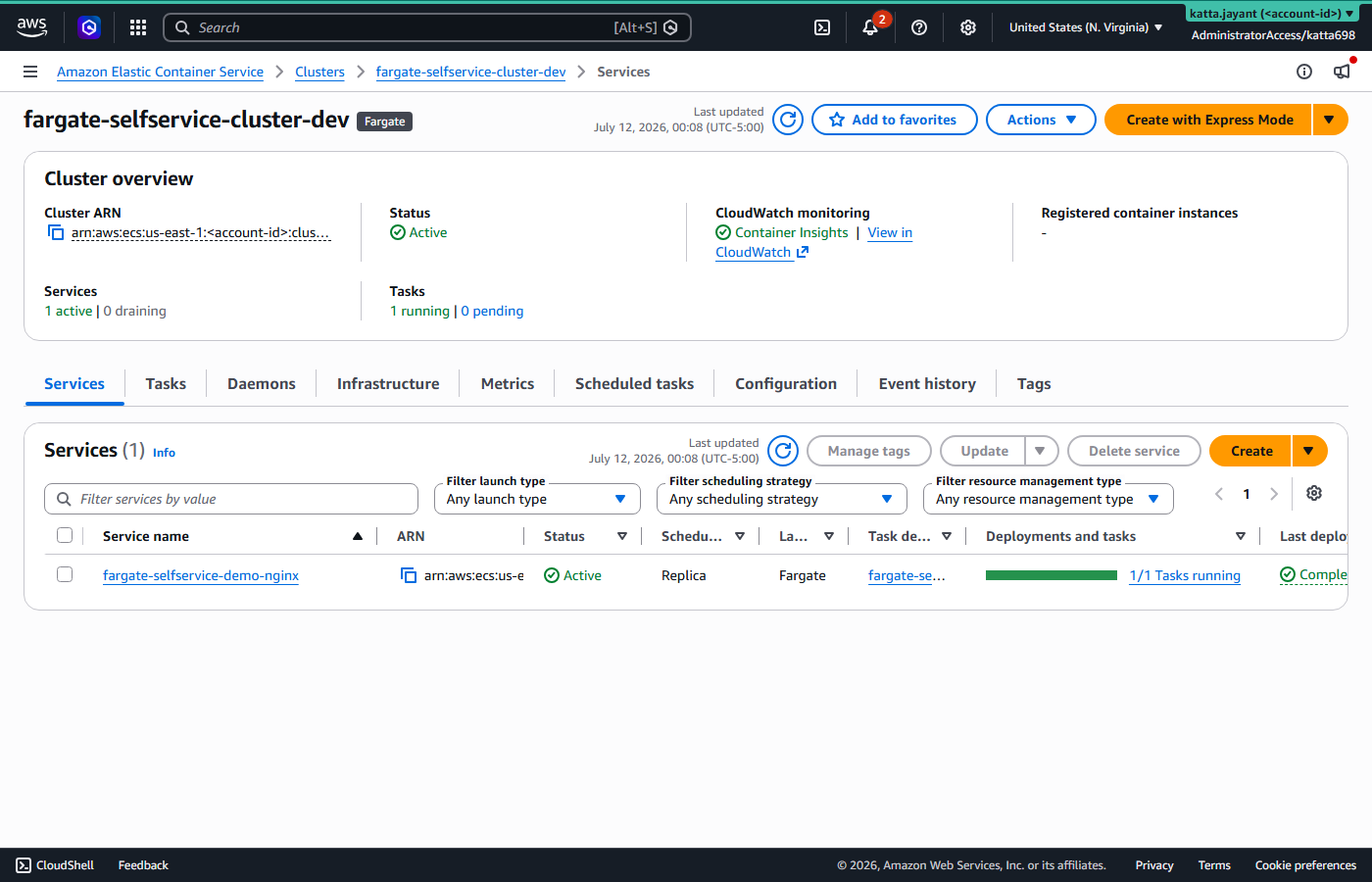This screenshot has height=882, width=1372.
Task: Open Cookie preferences in footer
Action: (1305, 865)
